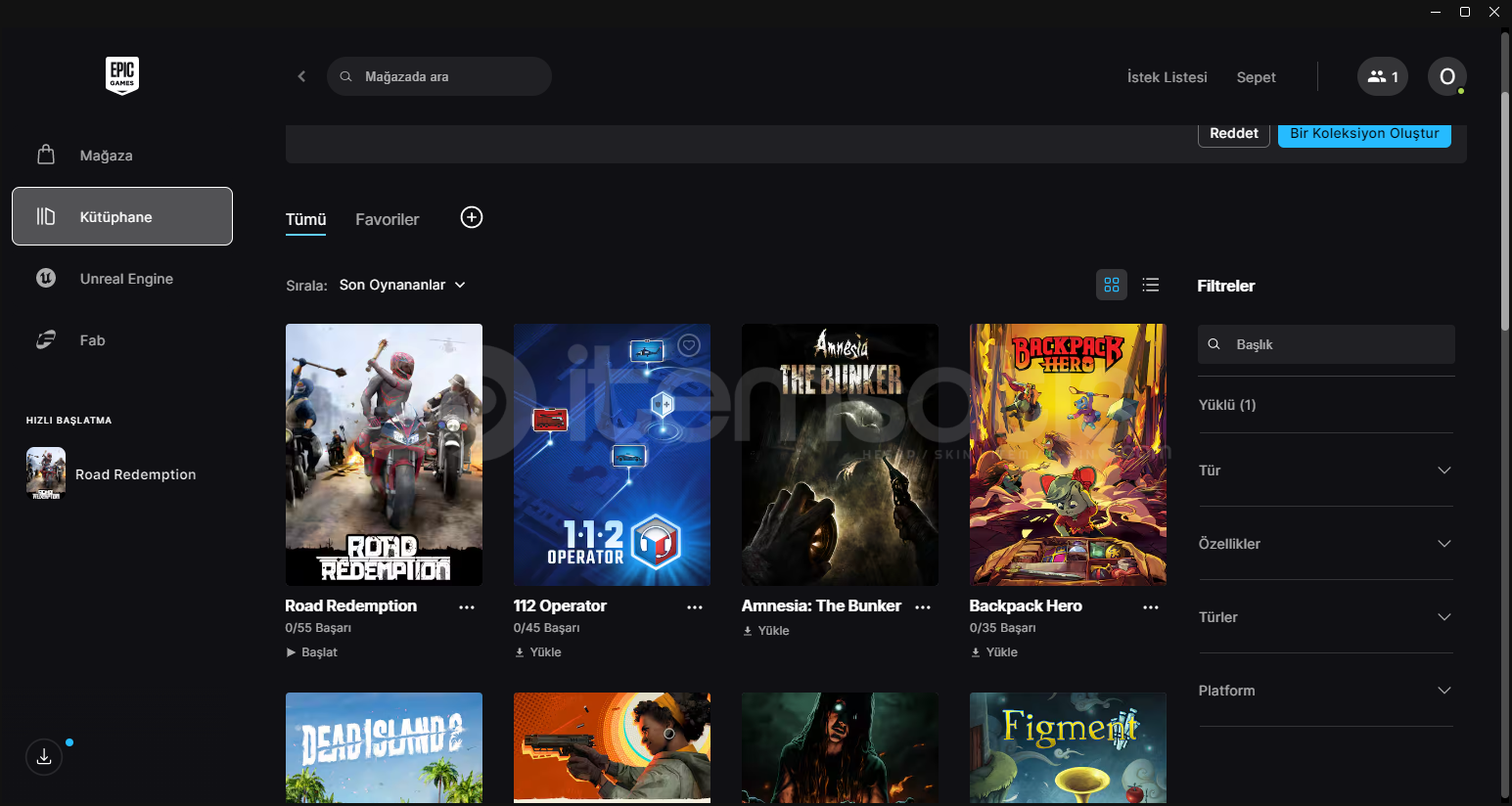Click Yükle for 112 Operator
The height and width of the screenshot is (806, 1512).
[538, 652]
